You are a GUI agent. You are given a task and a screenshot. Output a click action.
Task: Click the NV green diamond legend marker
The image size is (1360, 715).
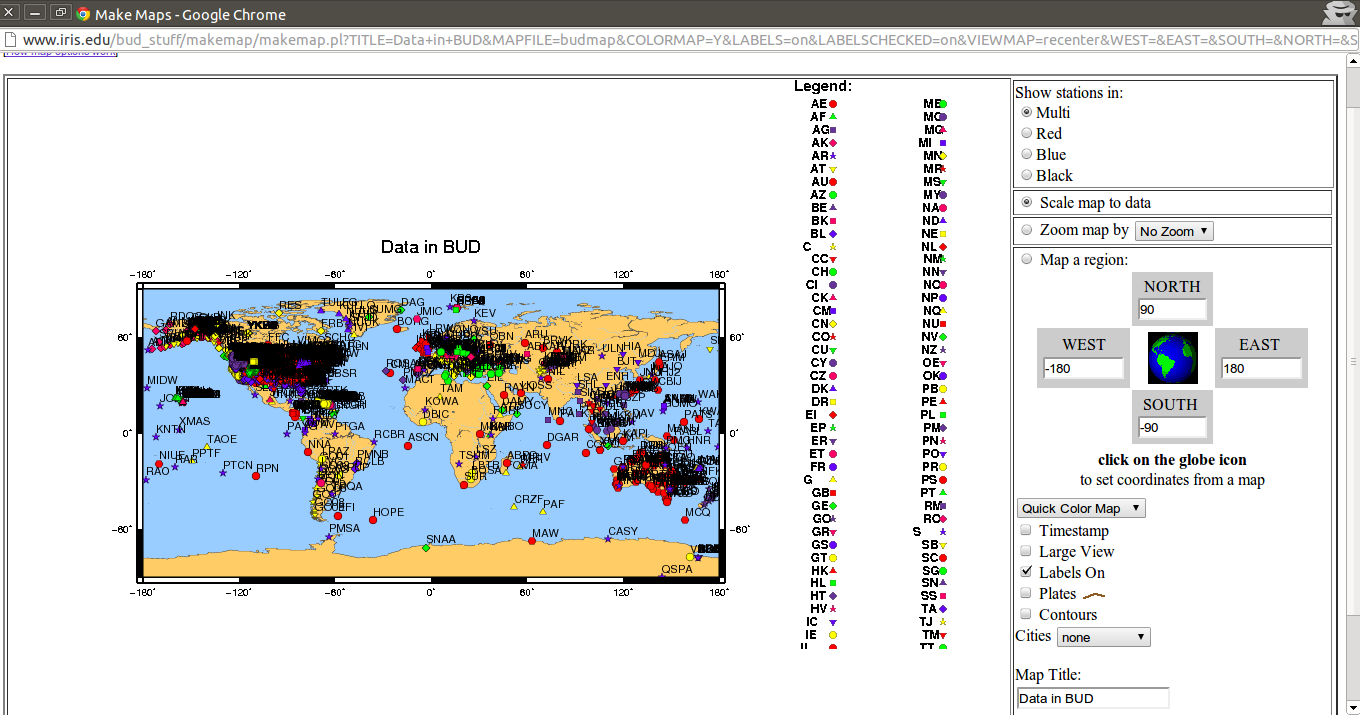click(x=942, y=337)
